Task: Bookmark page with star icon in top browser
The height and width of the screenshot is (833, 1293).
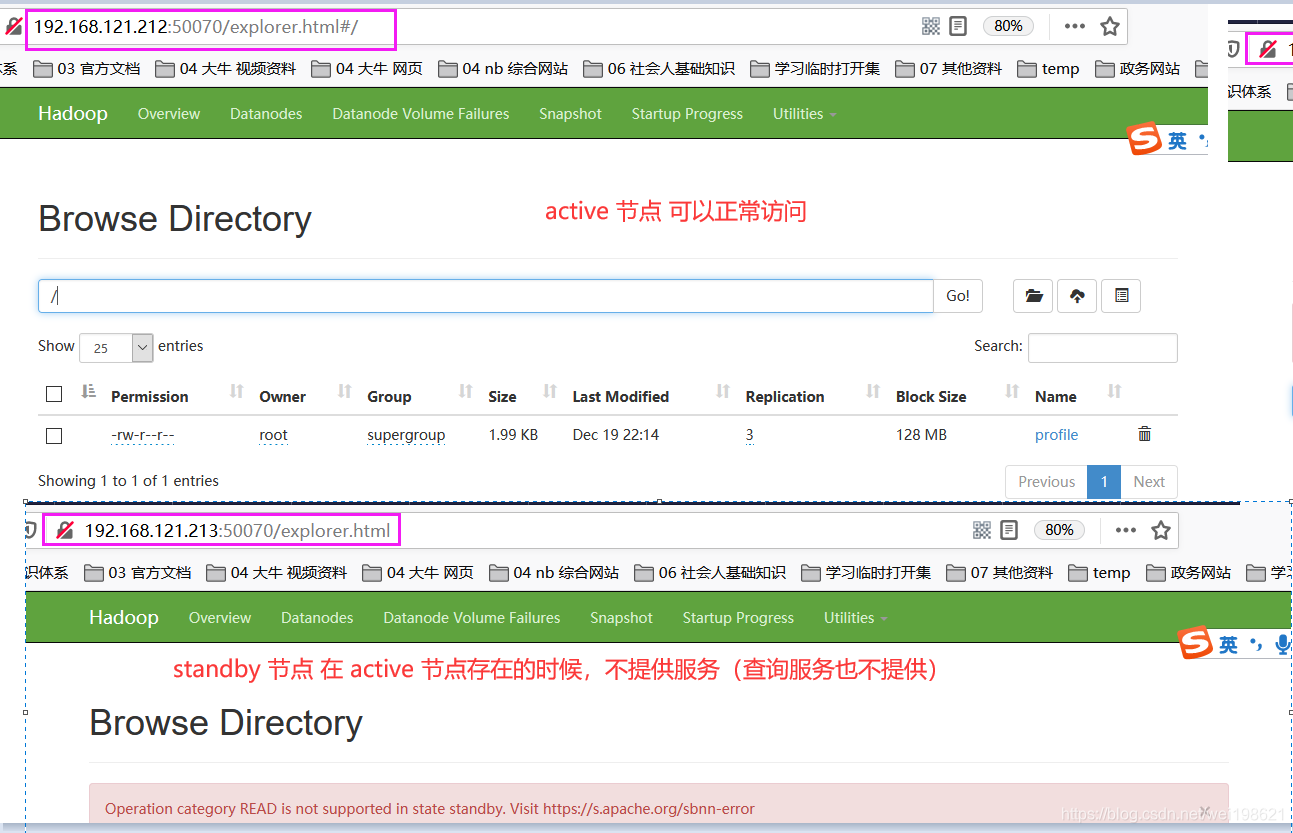Action: [1110, 26]
